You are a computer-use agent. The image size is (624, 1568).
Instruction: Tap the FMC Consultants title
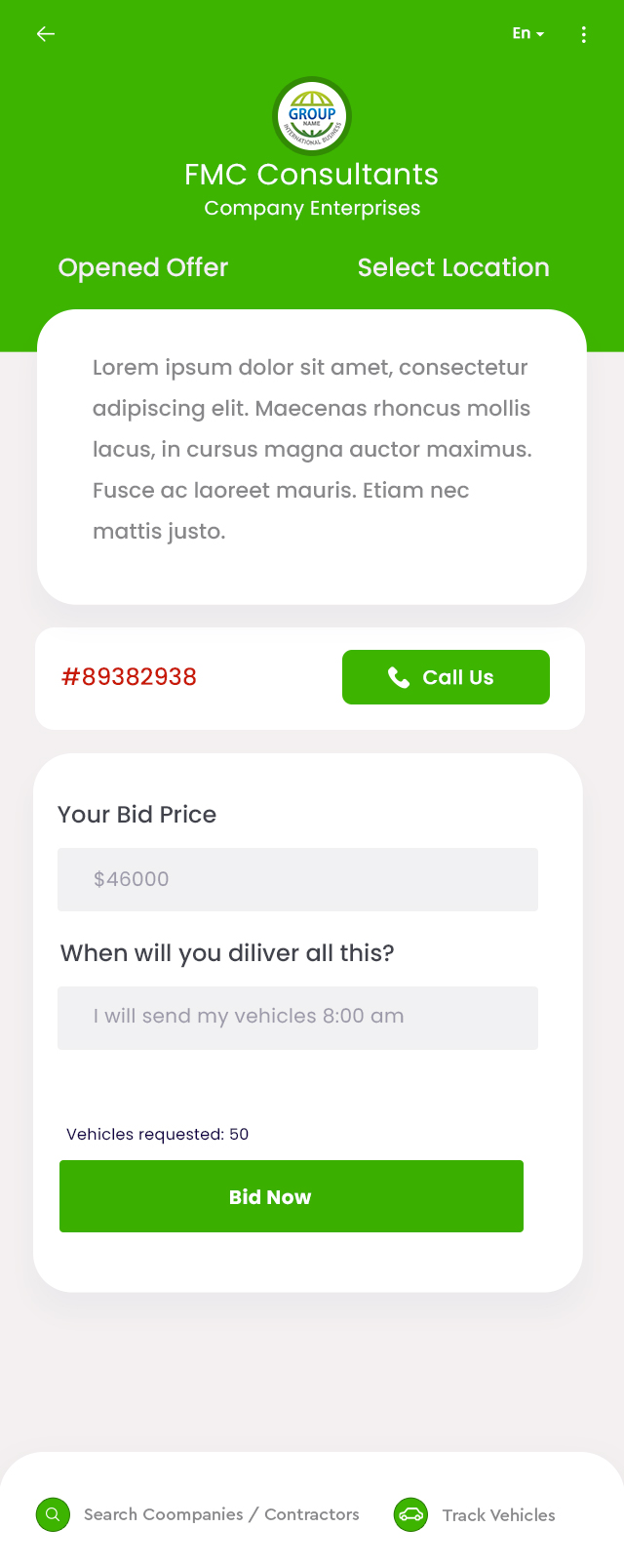pos(312,175)
